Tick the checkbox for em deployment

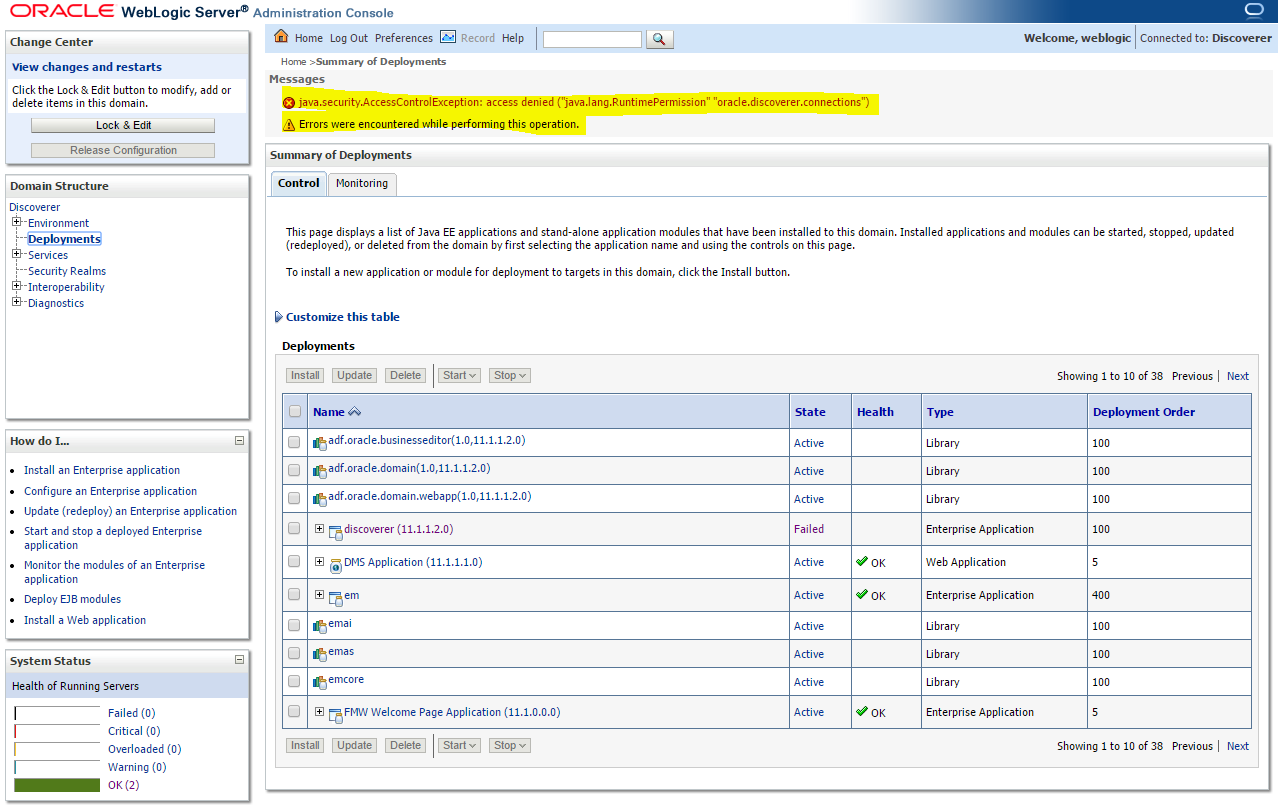[x=294, y=594]
